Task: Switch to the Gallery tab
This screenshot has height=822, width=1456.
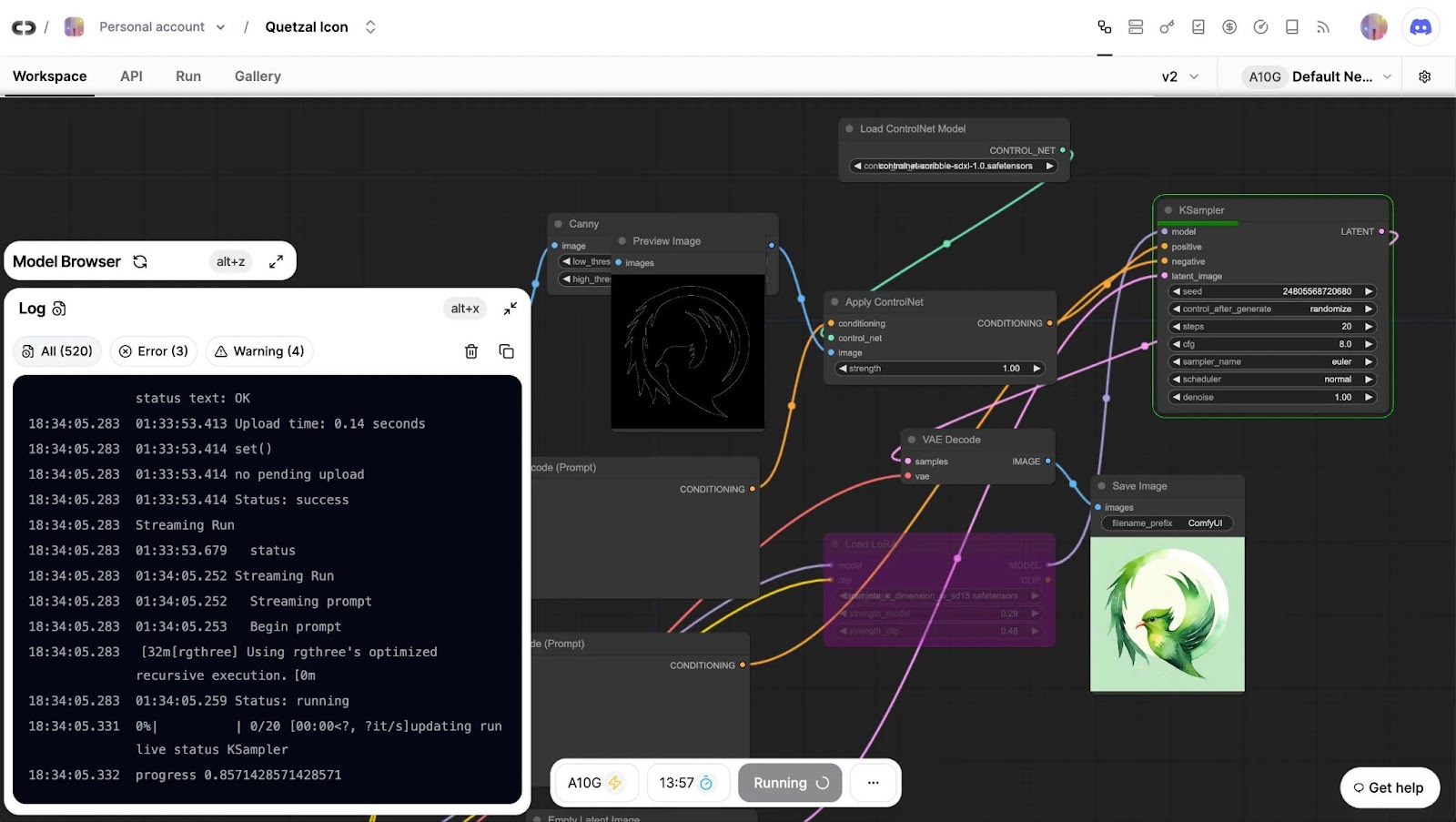Action: point(258,76)
